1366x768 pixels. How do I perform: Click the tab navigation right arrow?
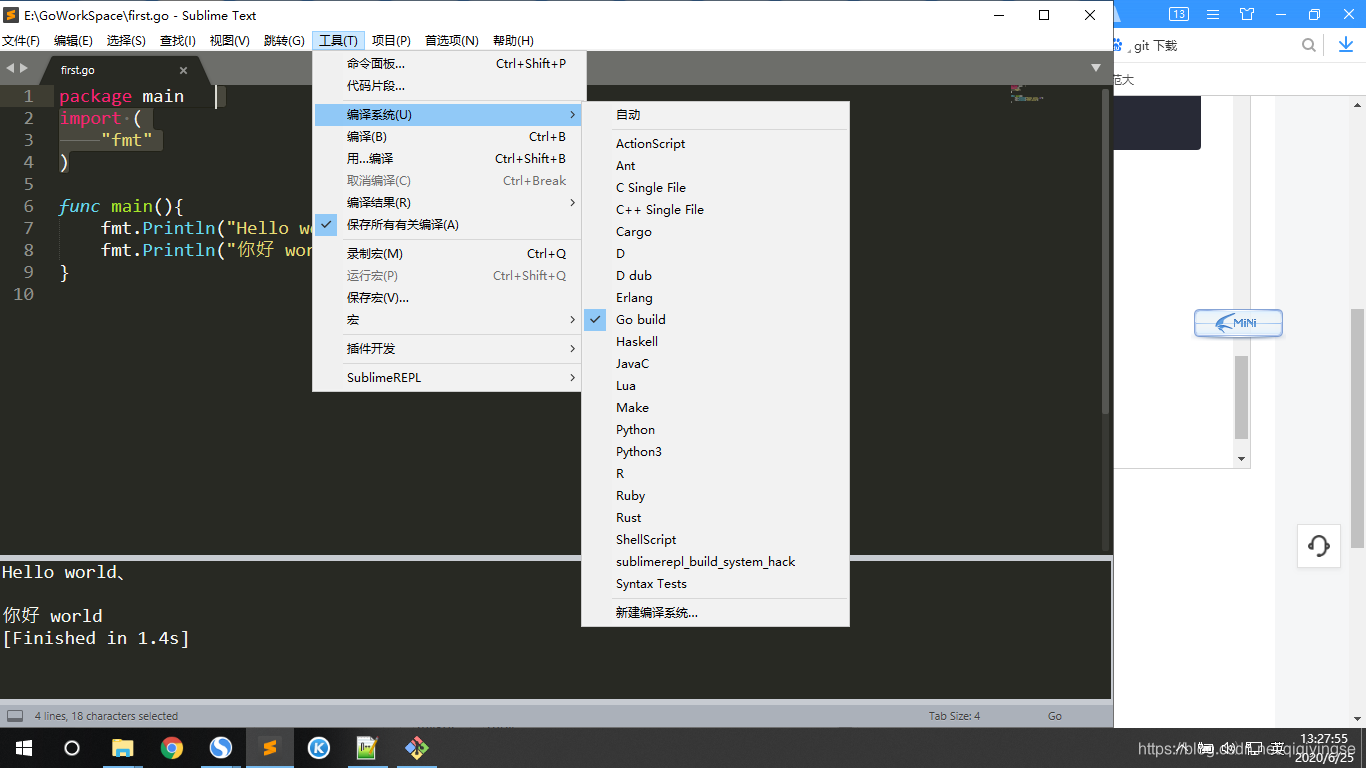(x=24, y=68)
